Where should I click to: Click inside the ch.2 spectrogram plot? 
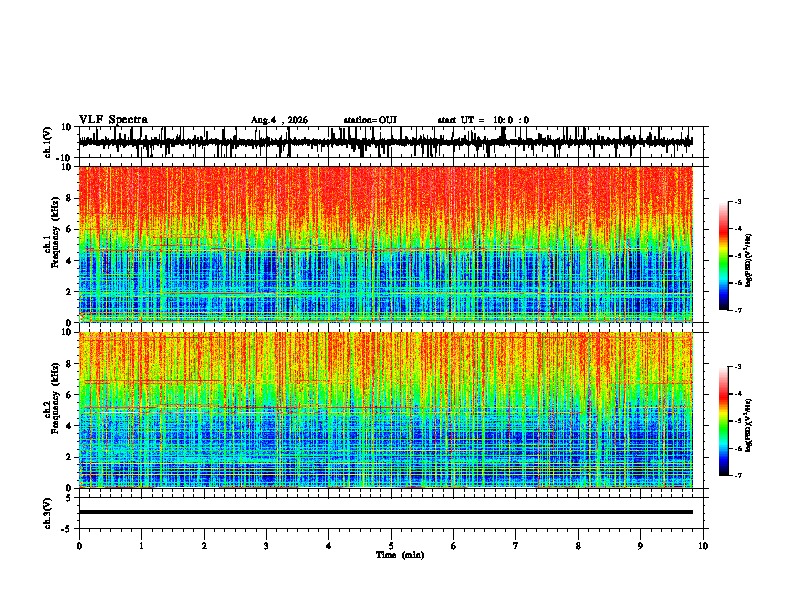point(385,410)
